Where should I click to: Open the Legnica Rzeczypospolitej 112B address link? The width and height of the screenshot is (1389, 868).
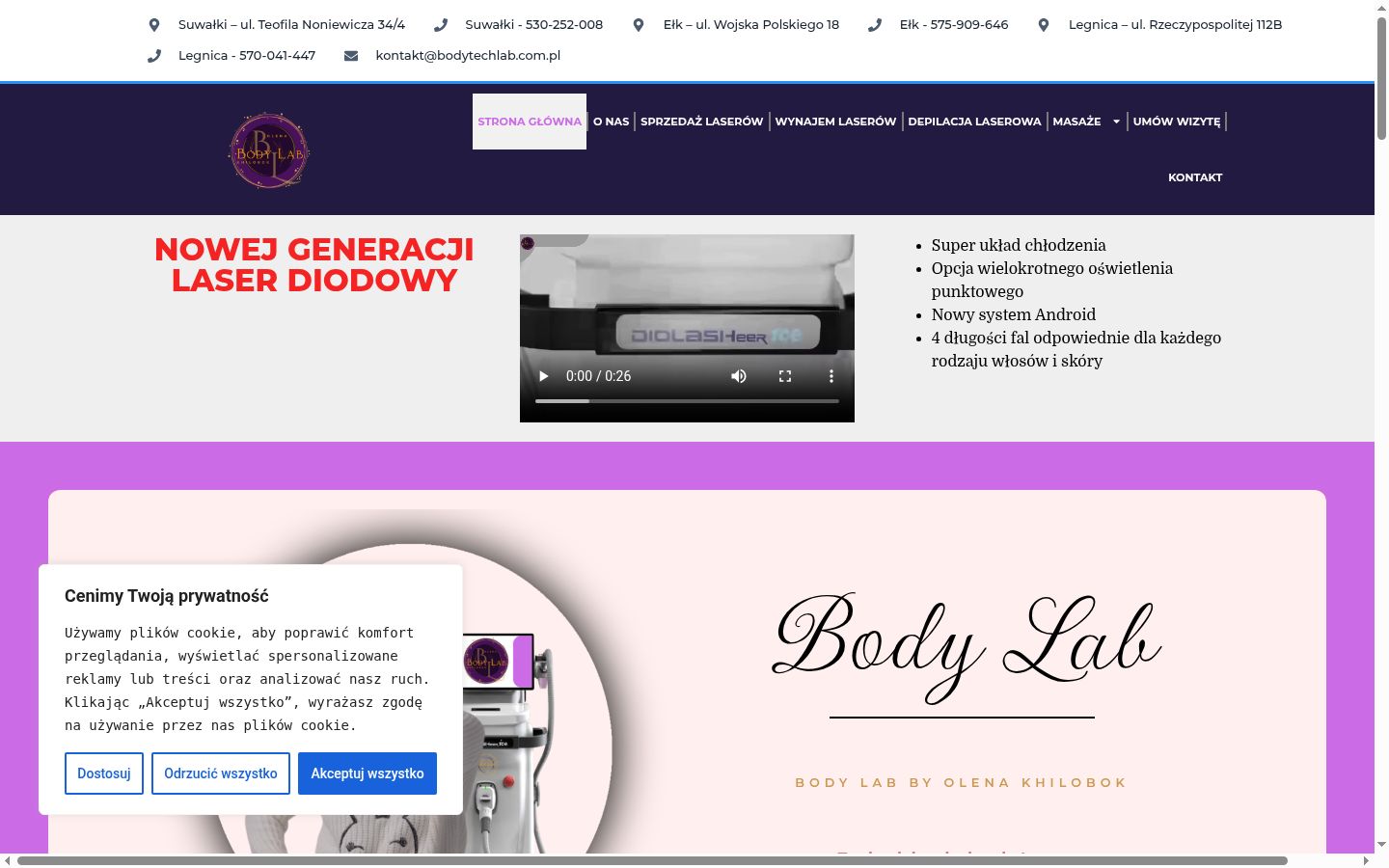tap(1176, 25)
